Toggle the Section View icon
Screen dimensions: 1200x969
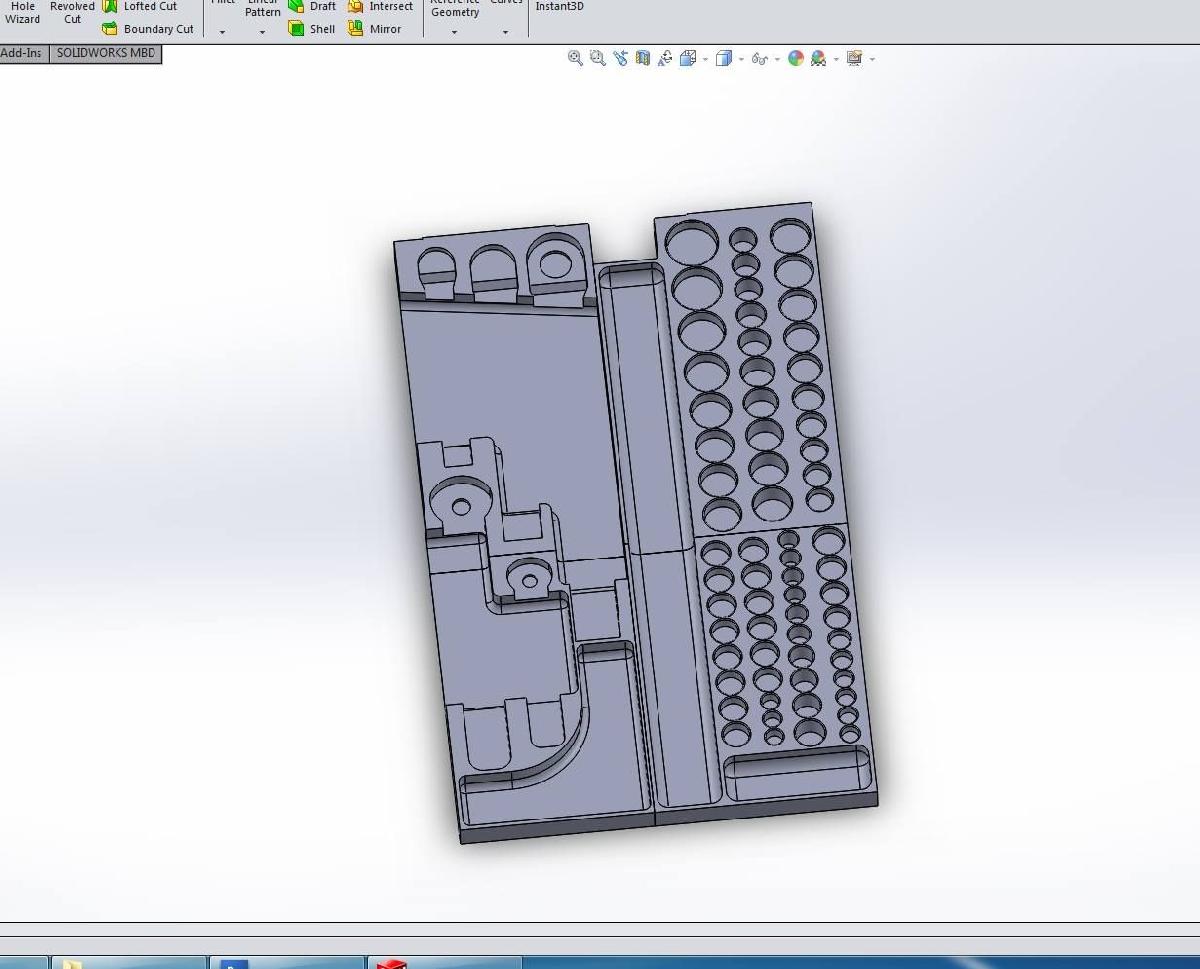[642, 58]
